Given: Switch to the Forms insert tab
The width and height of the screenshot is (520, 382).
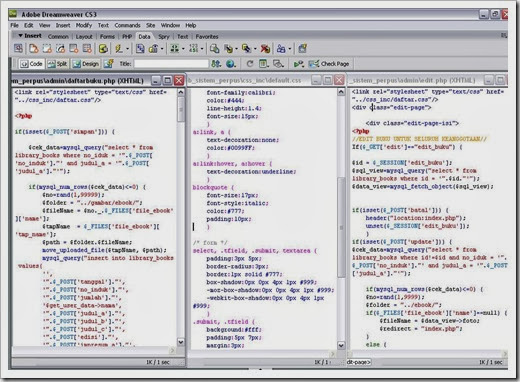Looking at the screenshot, I should pyautogui.click(x=107, y=36).
